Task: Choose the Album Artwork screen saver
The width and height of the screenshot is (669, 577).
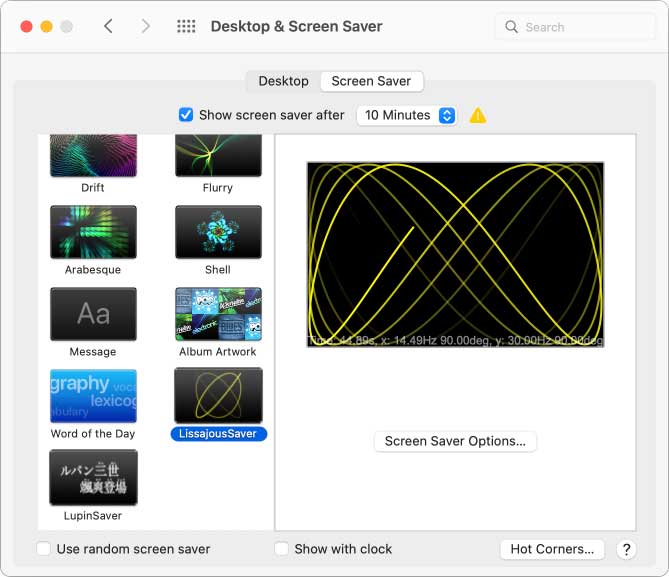Action: click(218, 315)
